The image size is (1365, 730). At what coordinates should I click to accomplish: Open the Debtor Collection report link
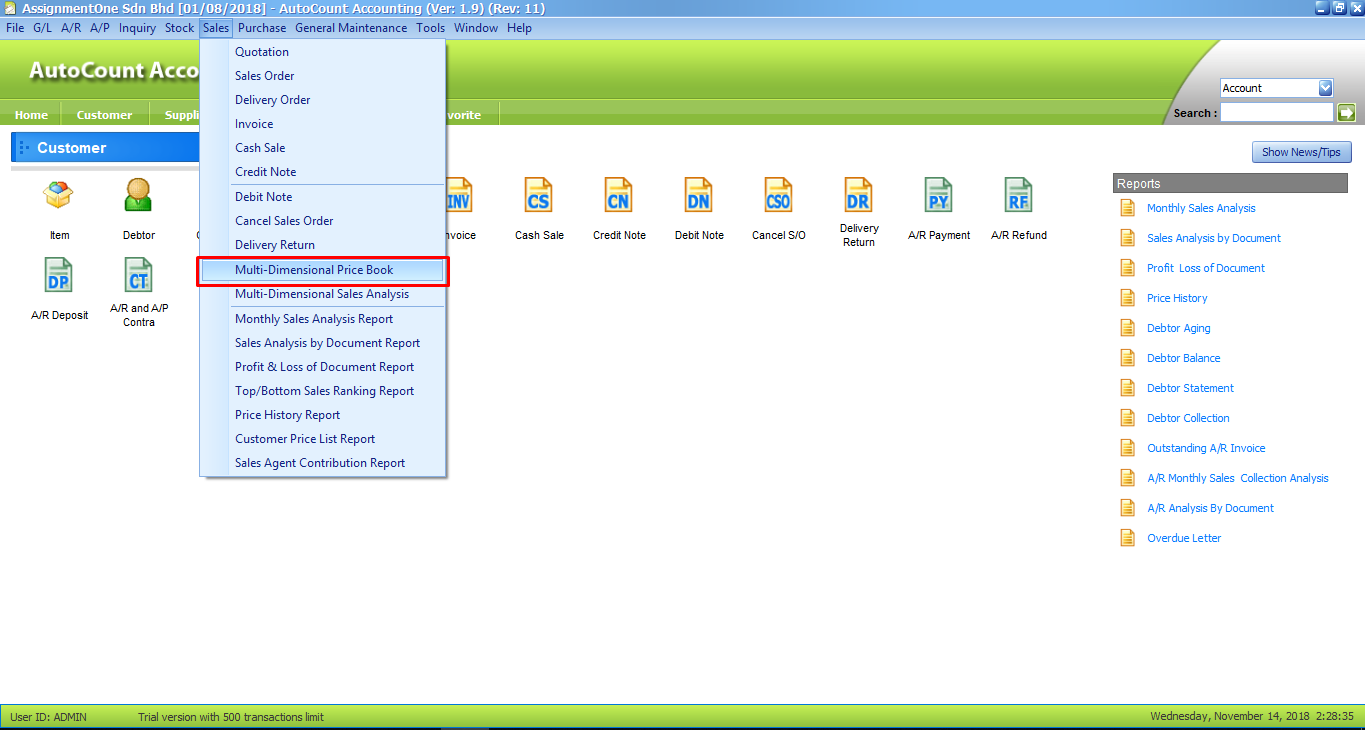(1189, 418)
